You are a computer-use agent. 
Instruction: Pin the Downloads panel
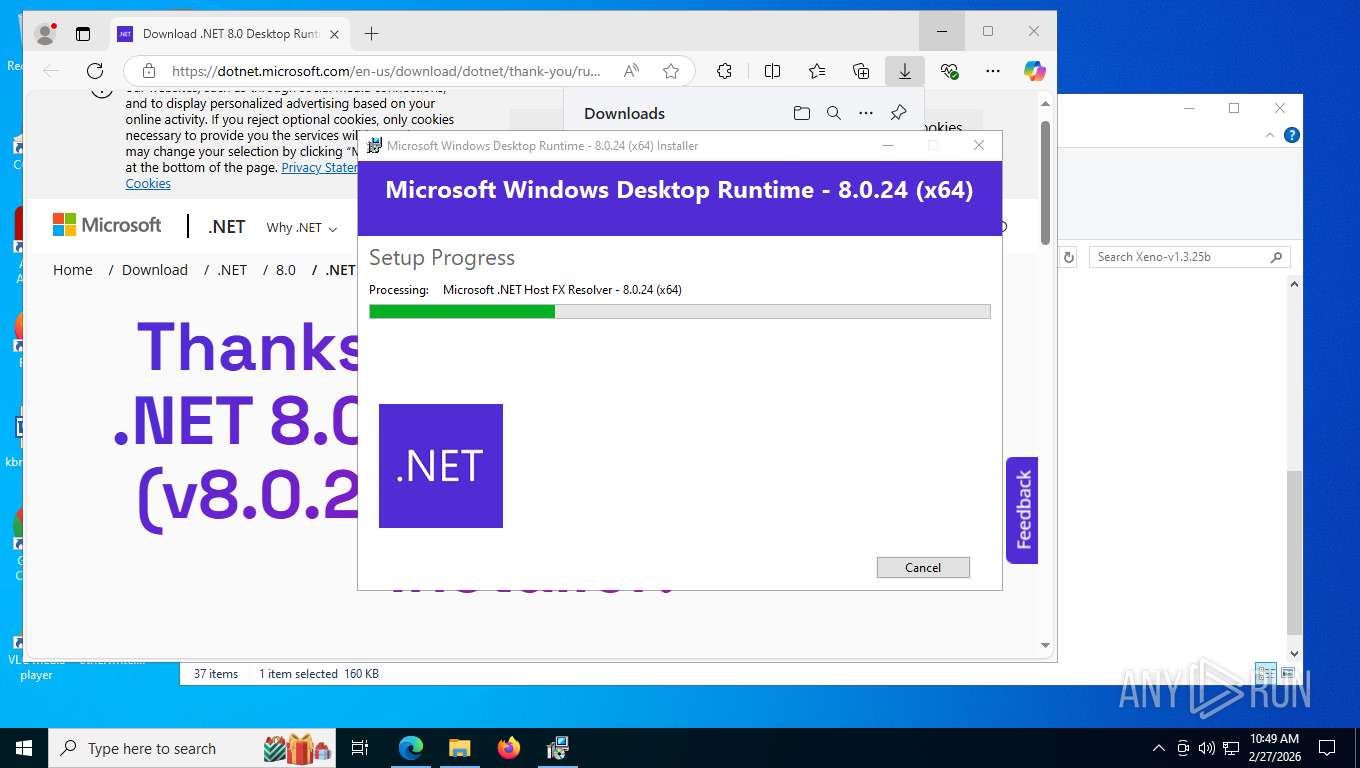point(898,113)
